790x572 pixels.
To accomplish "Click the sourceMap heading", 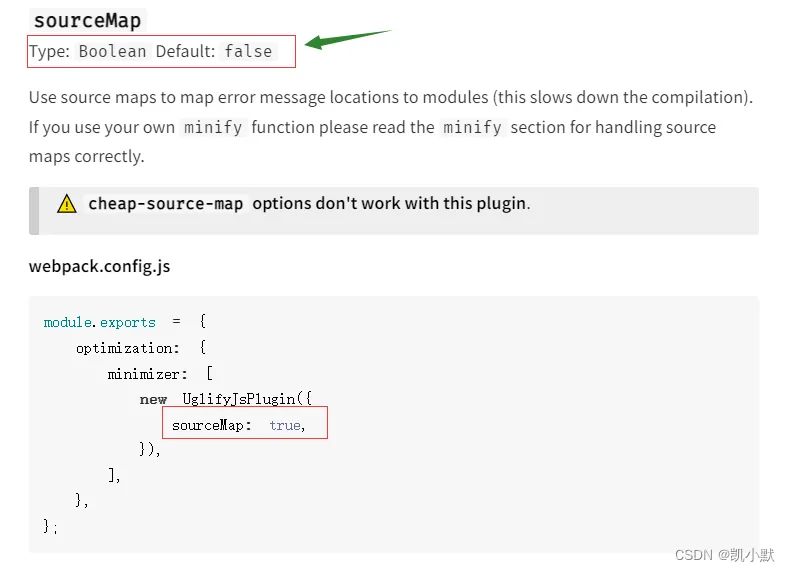I will 88,21.
